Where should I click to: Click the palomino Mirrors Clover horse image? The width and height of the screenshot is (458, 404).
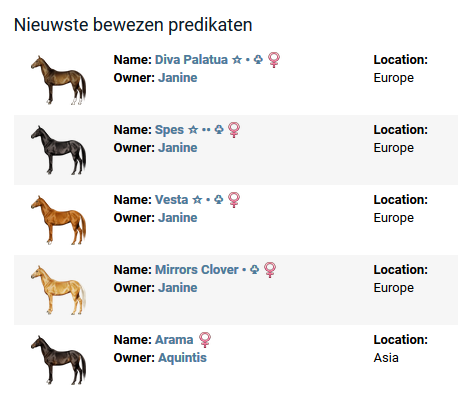click(x=58, y=290)
